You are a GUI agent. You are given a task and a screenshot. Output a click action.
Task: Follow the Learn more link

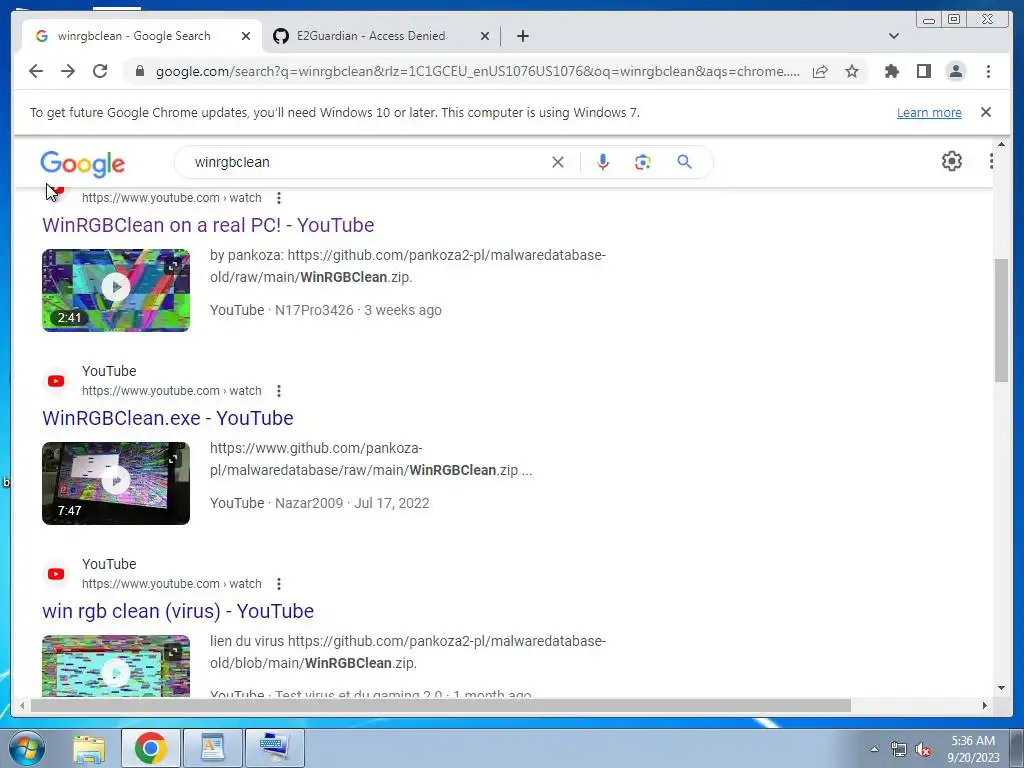(929, 112)
